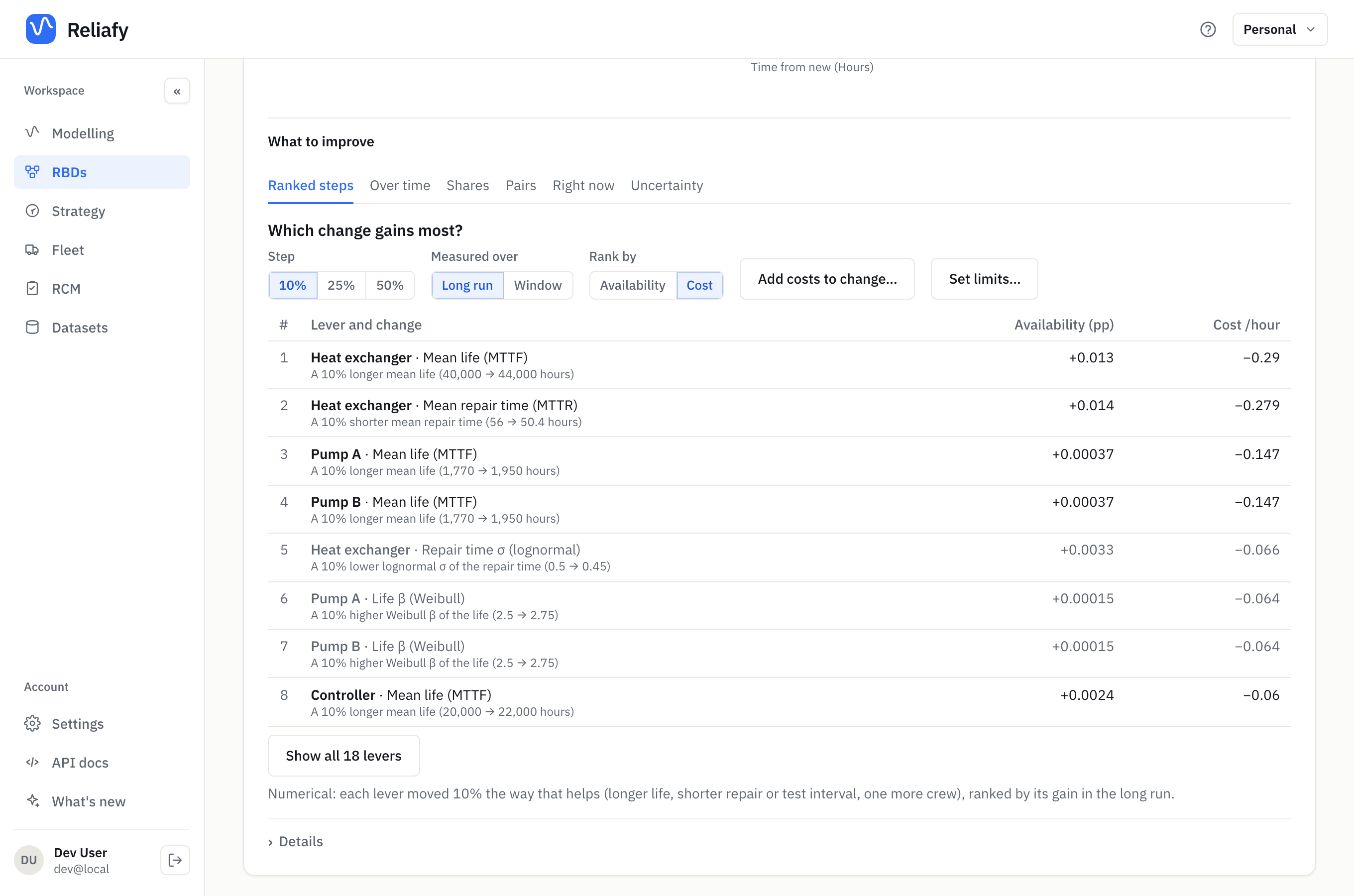Switch to the Pairs tab

click(521, 185)
